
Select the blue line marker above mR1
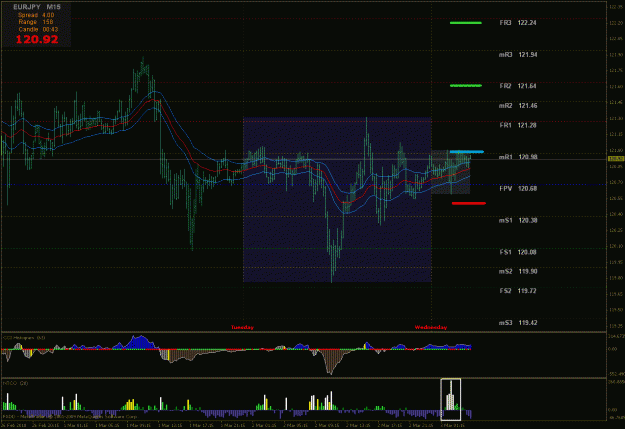(466, 152)
